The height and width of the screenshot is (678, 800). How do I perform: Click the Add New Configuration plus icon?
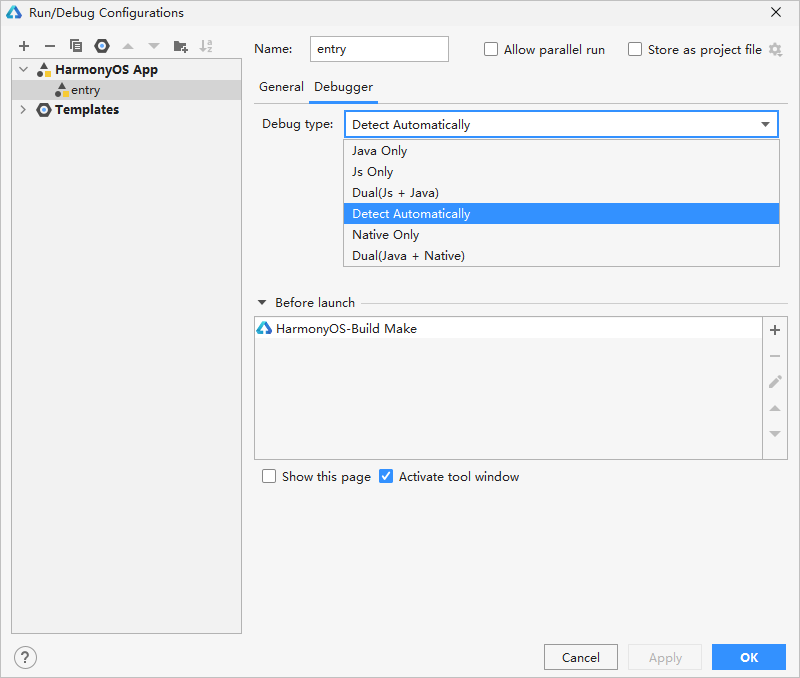24,46
